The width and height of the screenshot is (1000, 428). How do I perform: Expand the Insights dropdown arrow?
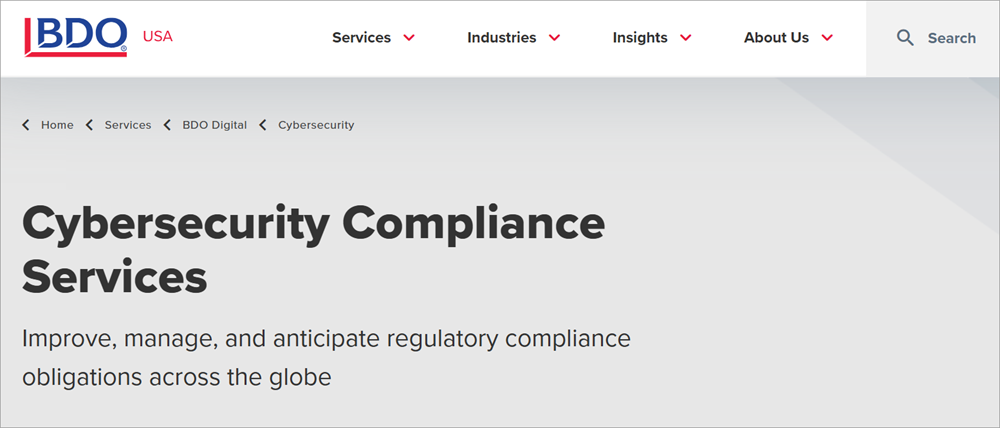point(686,38)
